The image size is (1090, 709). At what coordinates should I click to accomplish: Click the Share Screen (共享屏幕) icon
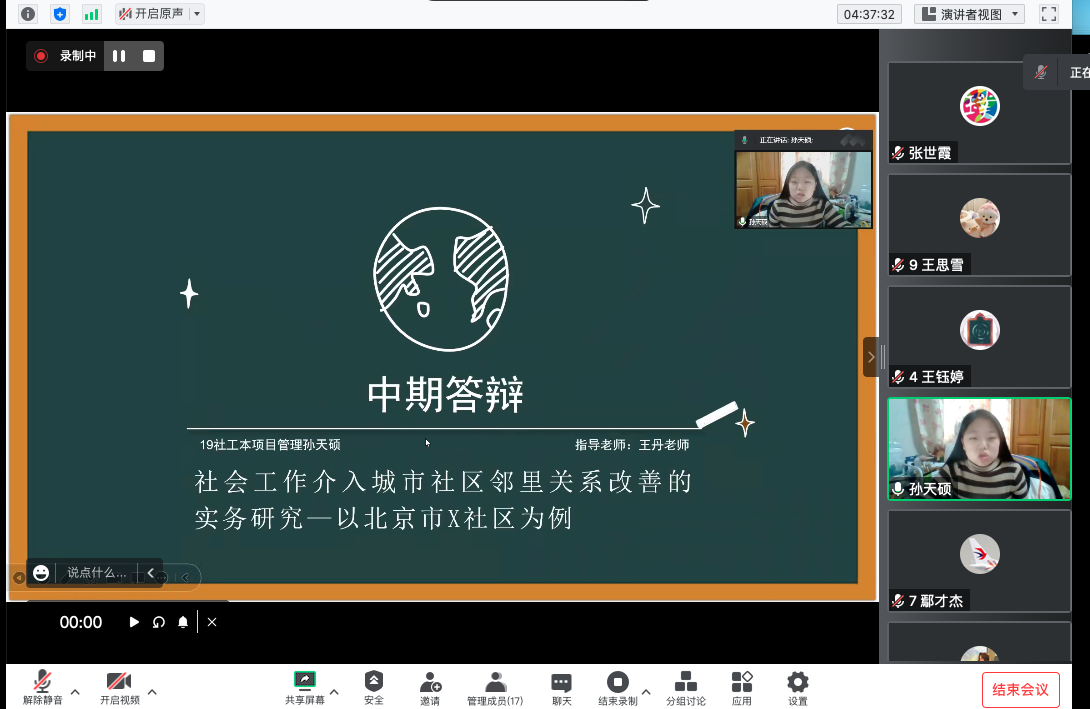click(x=304, y=685)
